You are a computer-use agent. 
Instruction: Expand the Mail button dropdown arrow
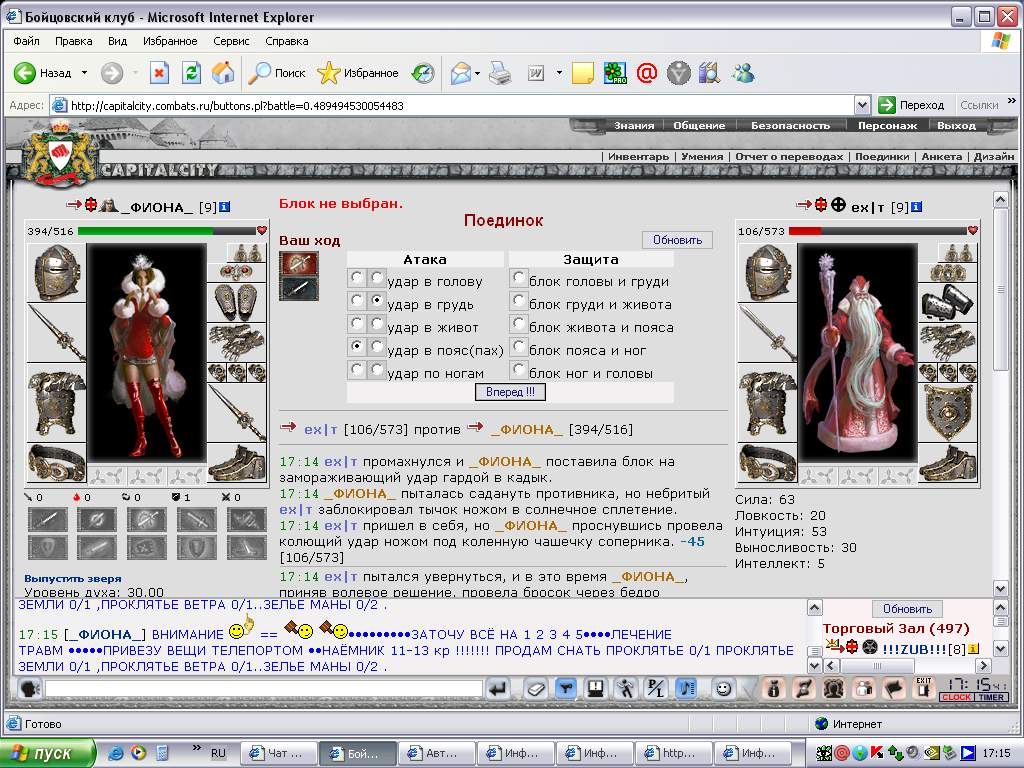coord(477,73)
